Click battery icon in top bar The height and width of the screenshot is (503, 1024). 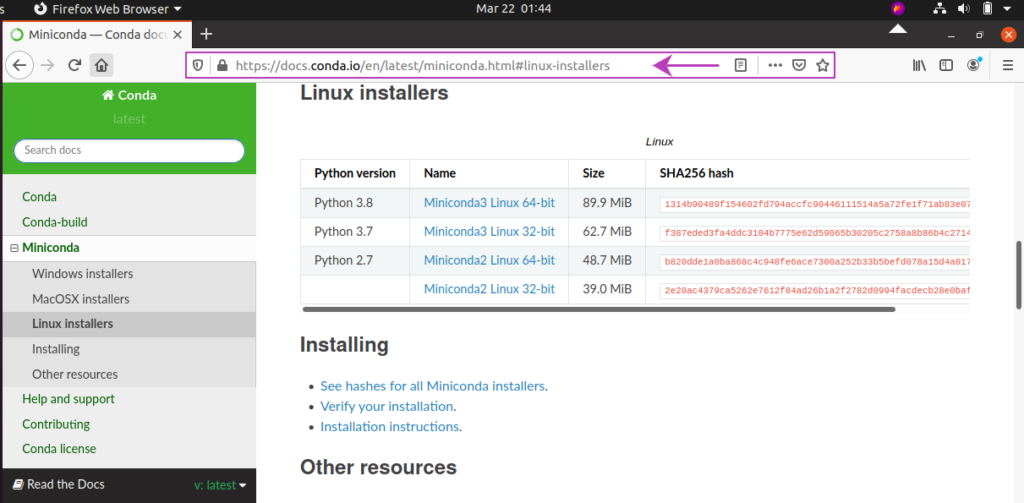coord(987,8)
